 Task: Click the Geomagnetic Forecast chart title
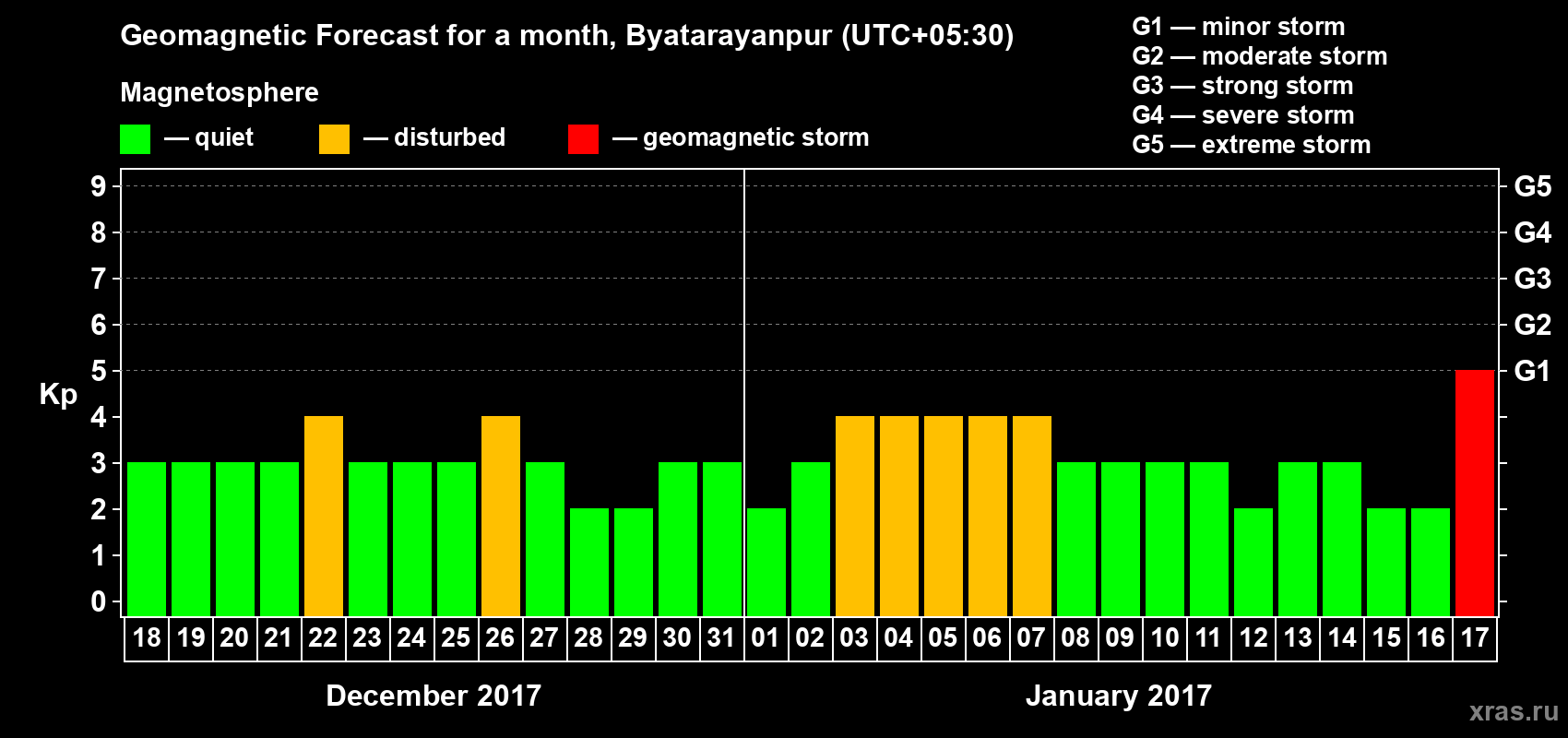567,36
